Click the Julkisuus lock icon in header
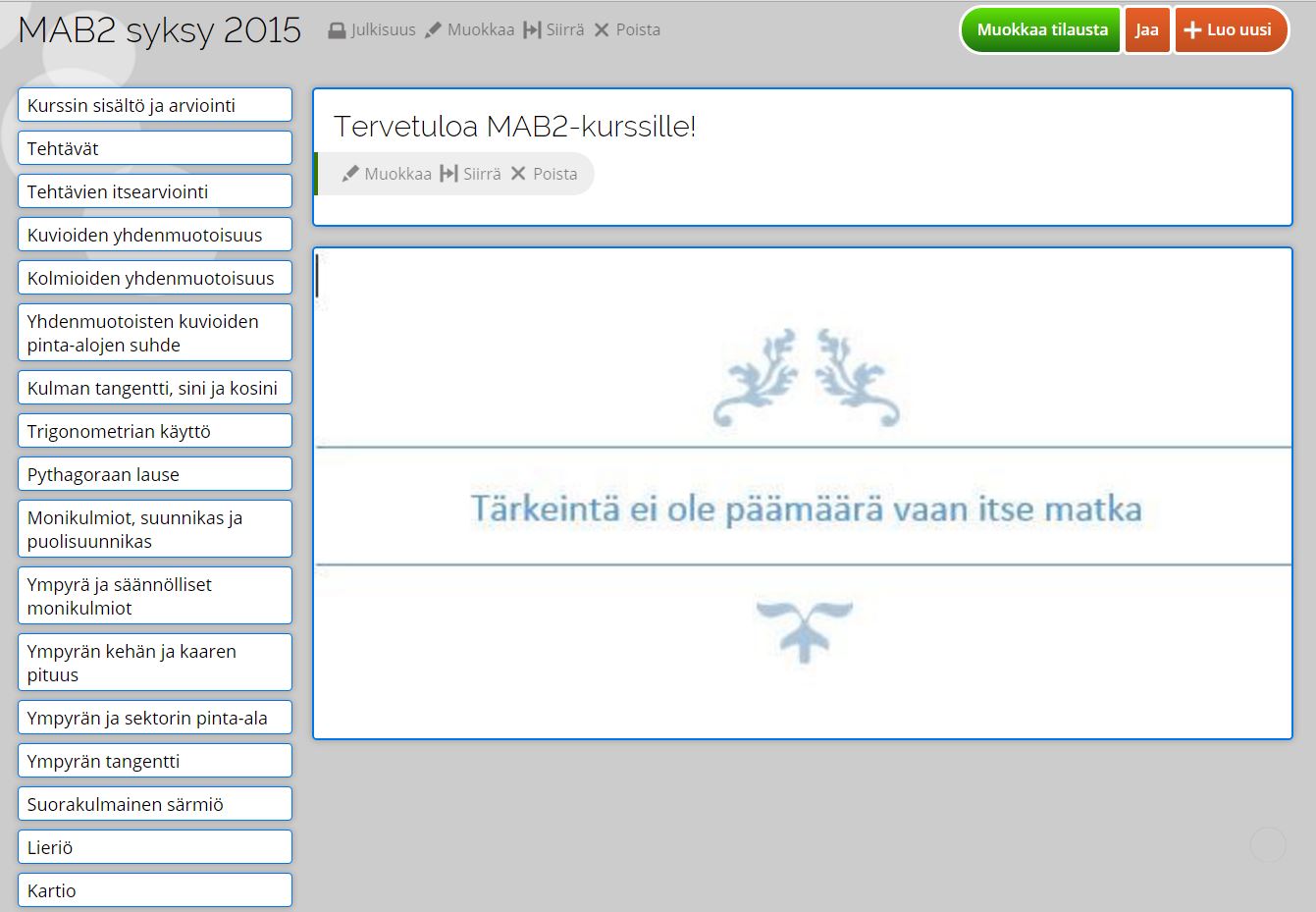The image size is (1316, 912). (x=337, y=30)
